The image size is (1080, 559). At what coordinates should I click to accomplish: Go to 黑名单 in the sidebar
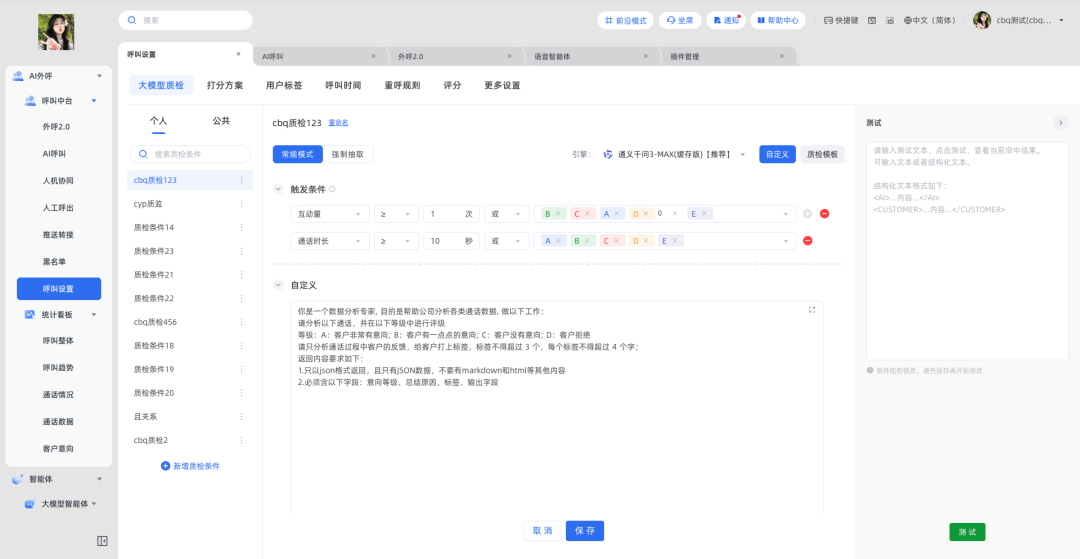click(58, 262)
